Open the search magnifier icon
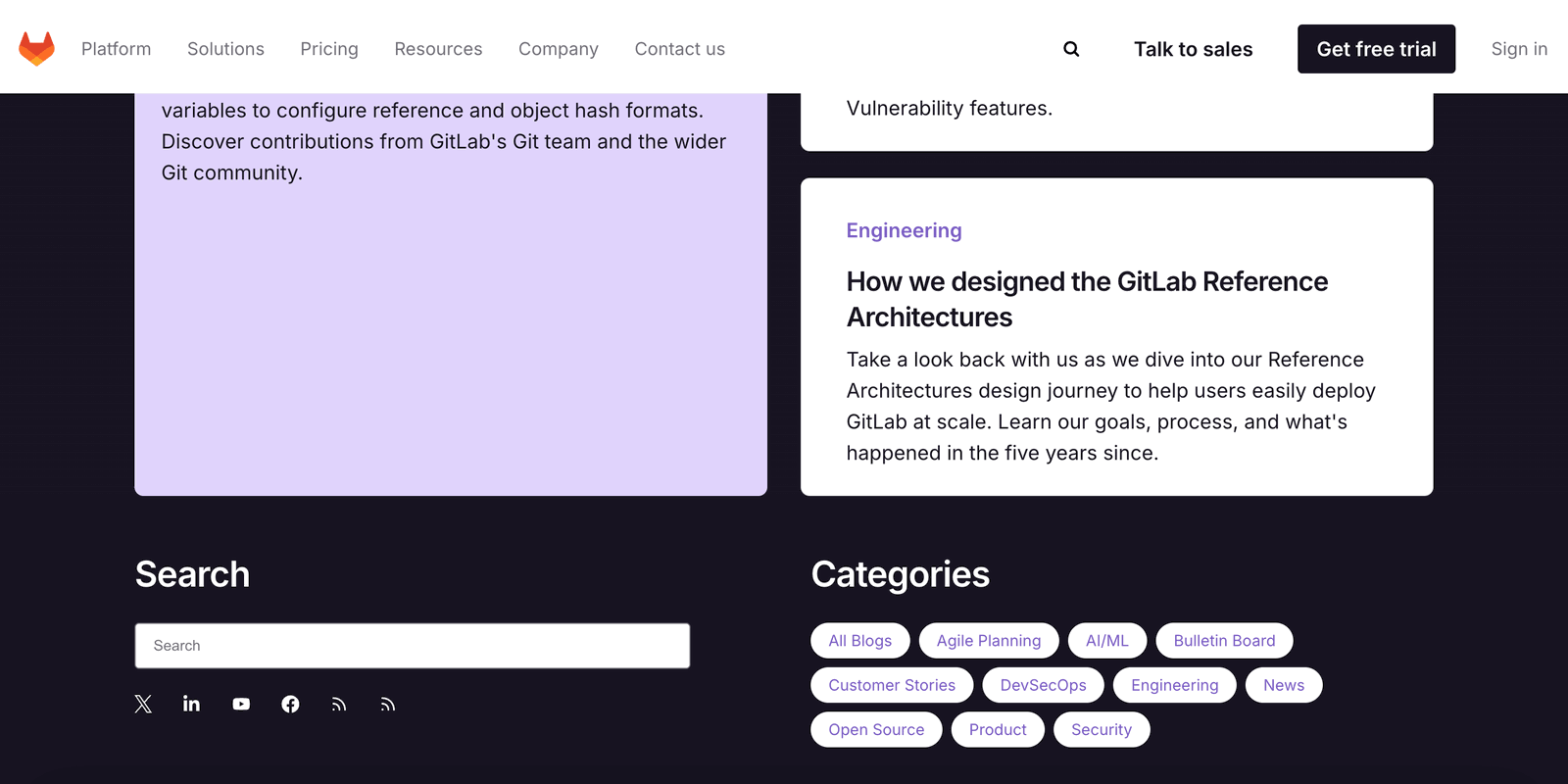 pyautogui.click(x=1070, y=48)
